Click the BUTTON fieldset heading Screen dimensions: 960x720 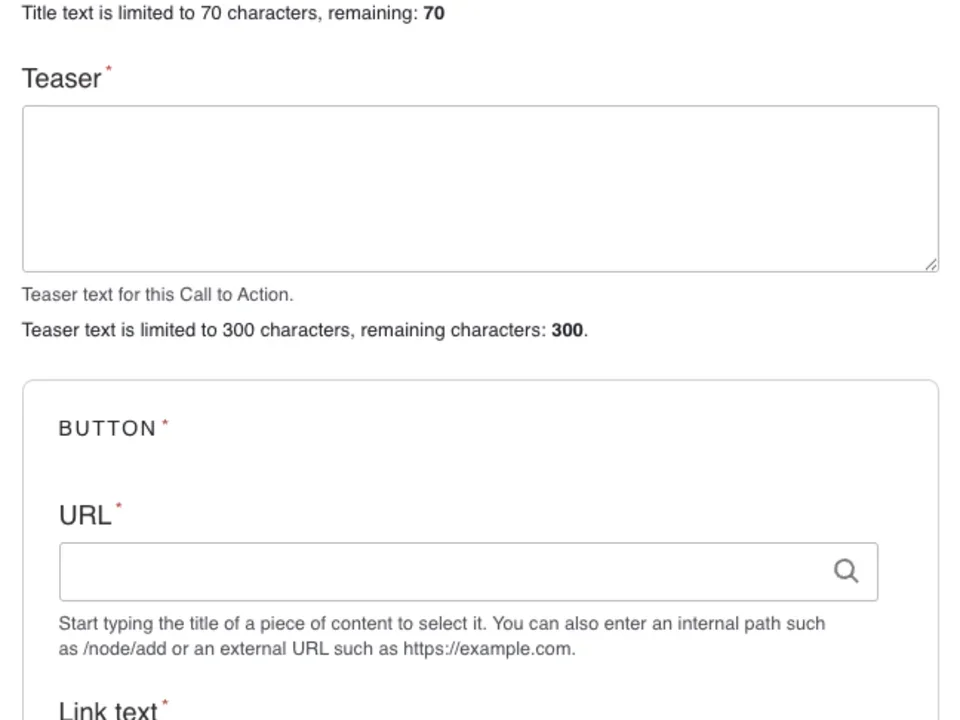108,428
